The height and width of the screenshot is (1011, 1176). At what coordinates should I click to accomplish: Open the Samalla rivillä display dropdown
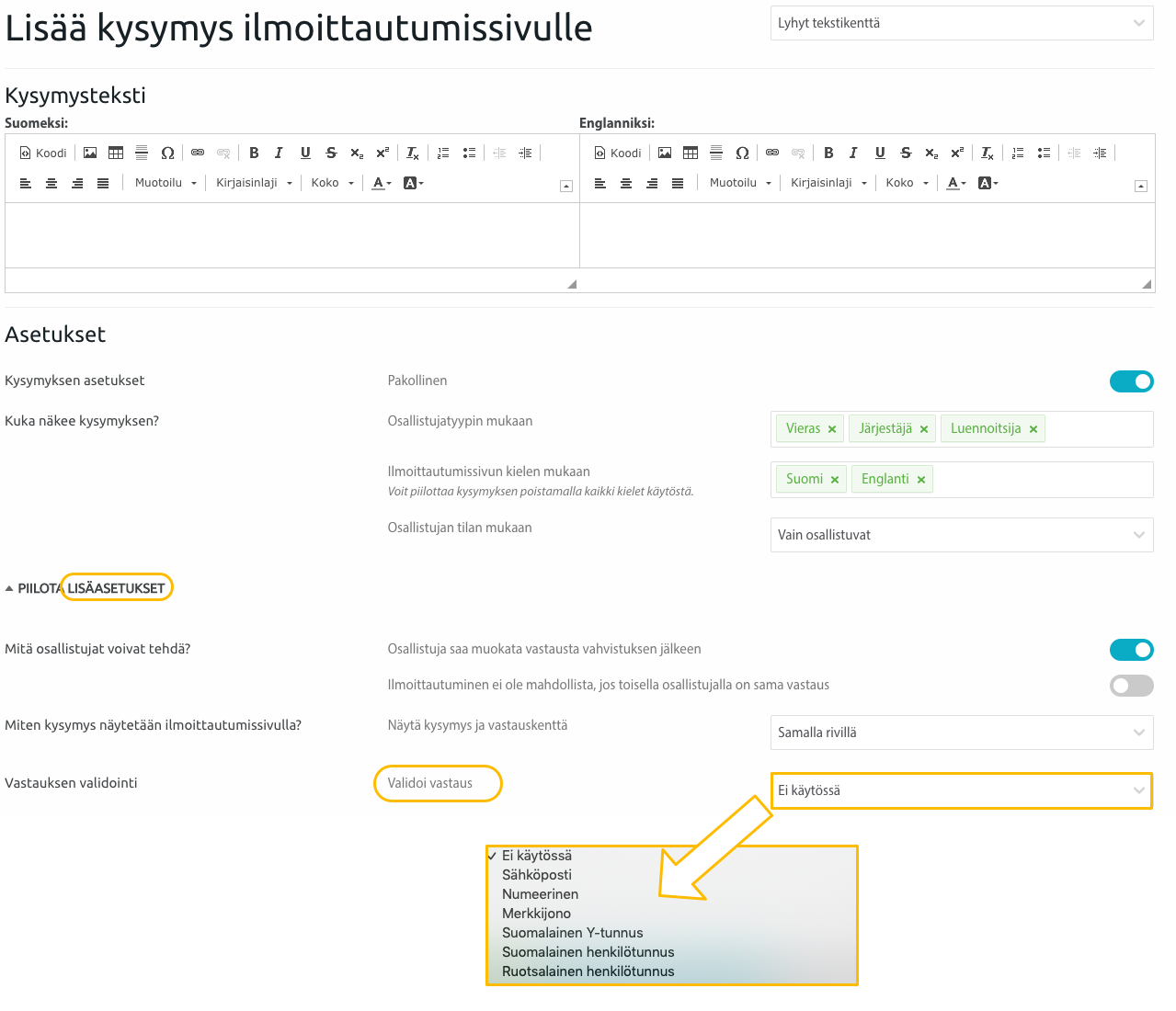961,732
